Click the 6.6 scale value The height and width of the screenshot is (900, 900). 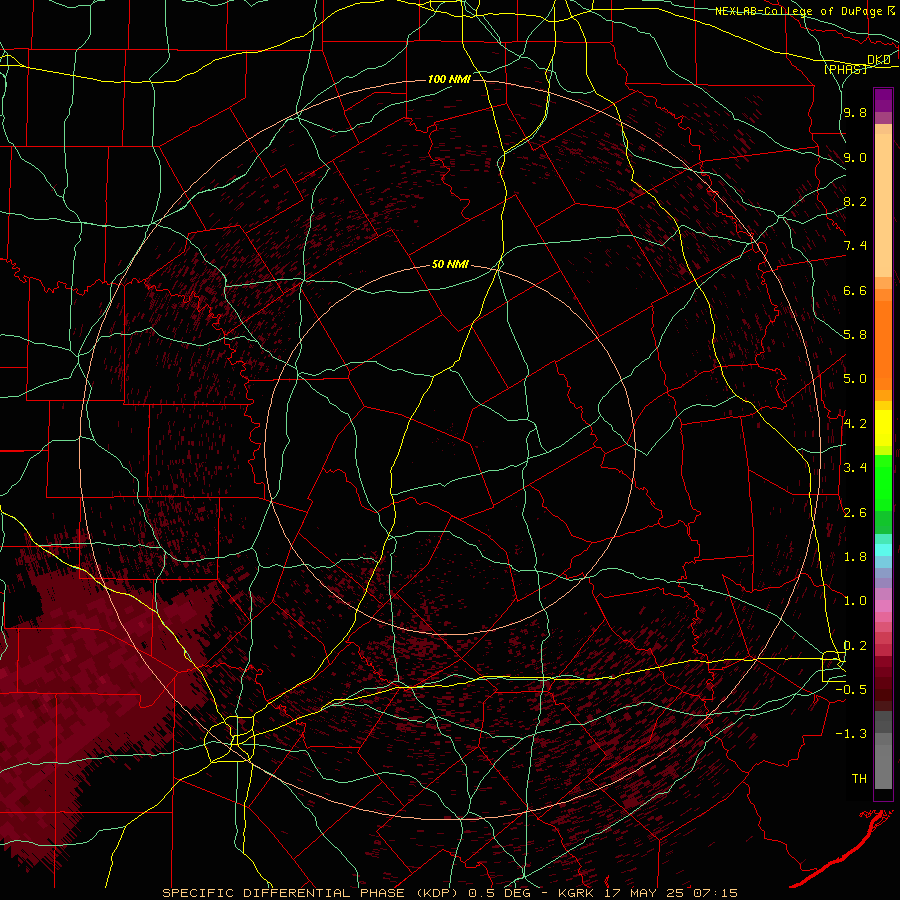855,290
